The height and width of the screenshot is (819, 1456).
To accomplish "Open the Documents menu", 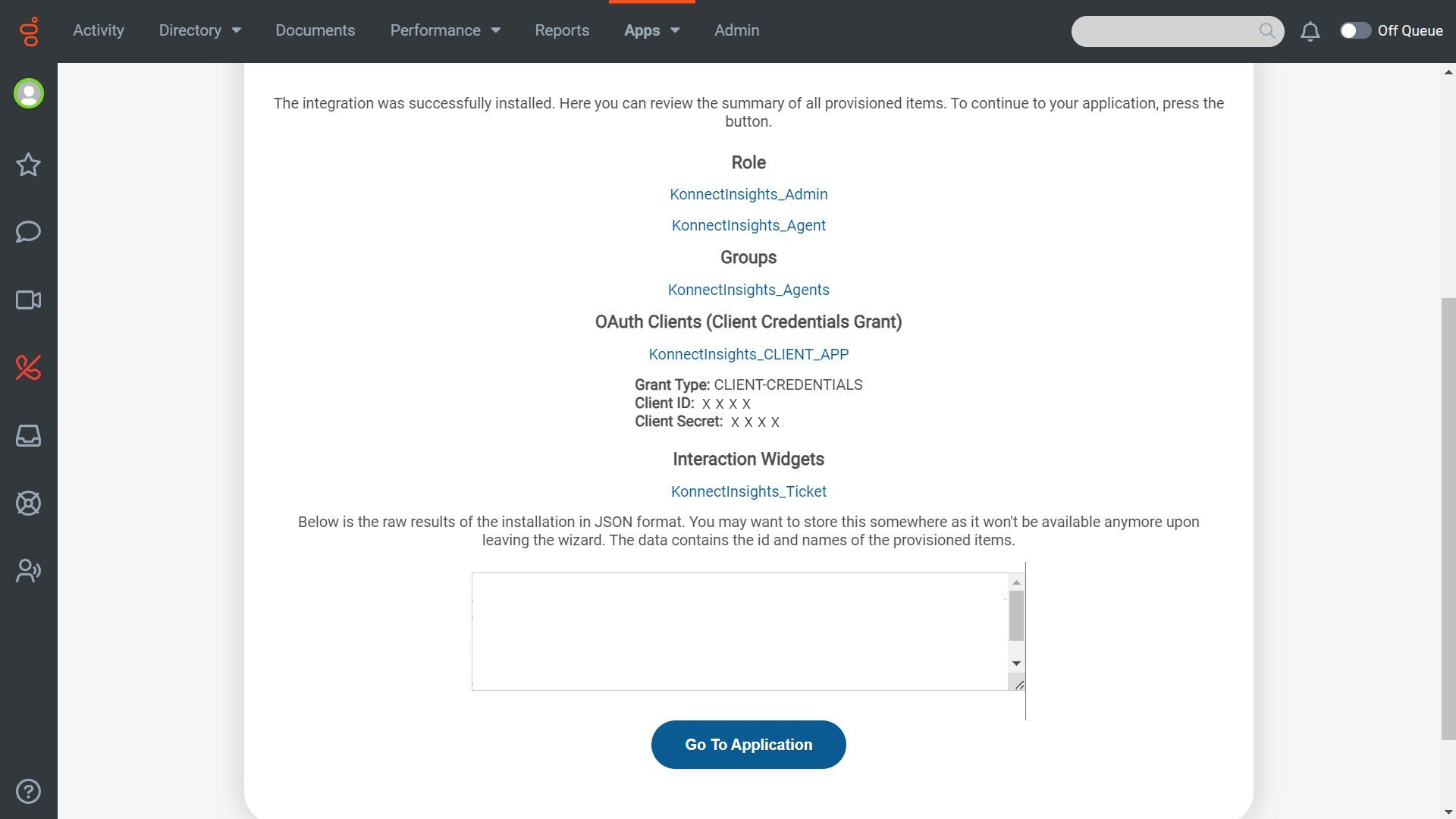I will (315, 31).
